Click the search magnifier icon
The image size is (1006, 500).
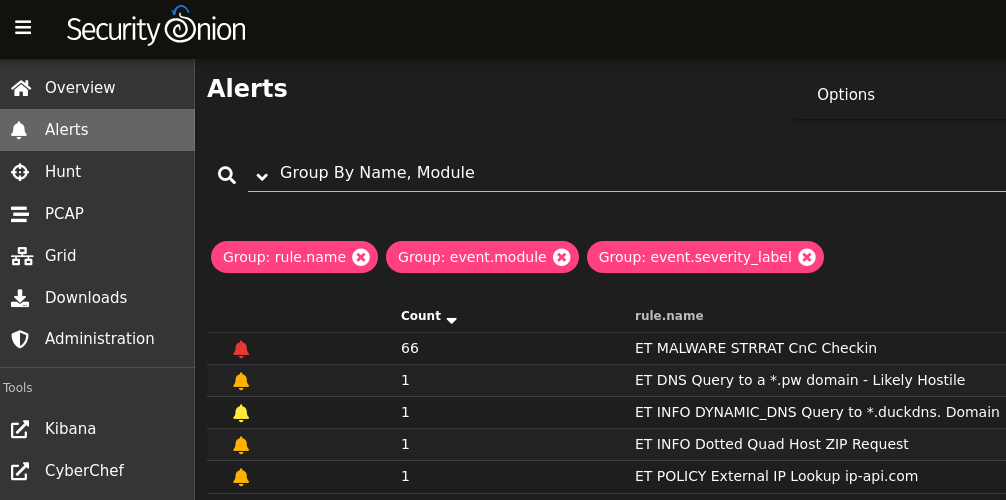coord(226,175)
